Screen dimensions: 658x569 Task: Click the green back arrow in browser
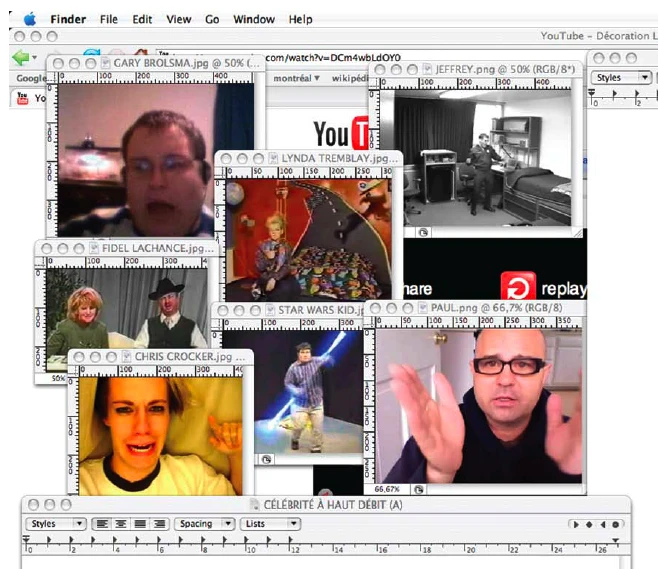(x=20, y=58)
